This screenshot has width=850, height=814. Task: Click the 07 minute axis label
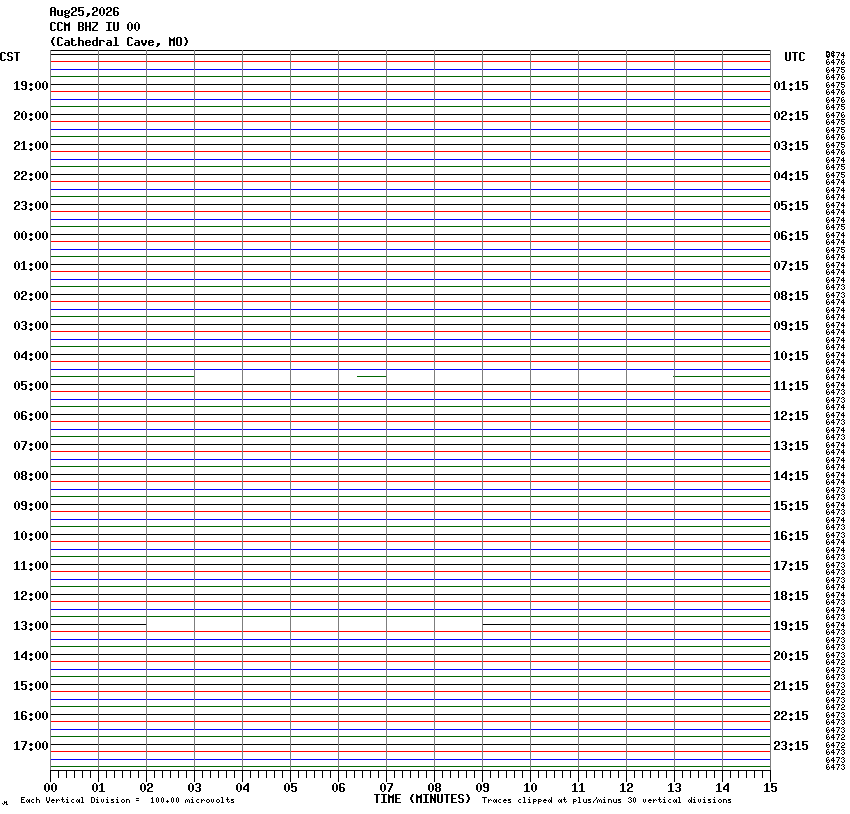386,788
